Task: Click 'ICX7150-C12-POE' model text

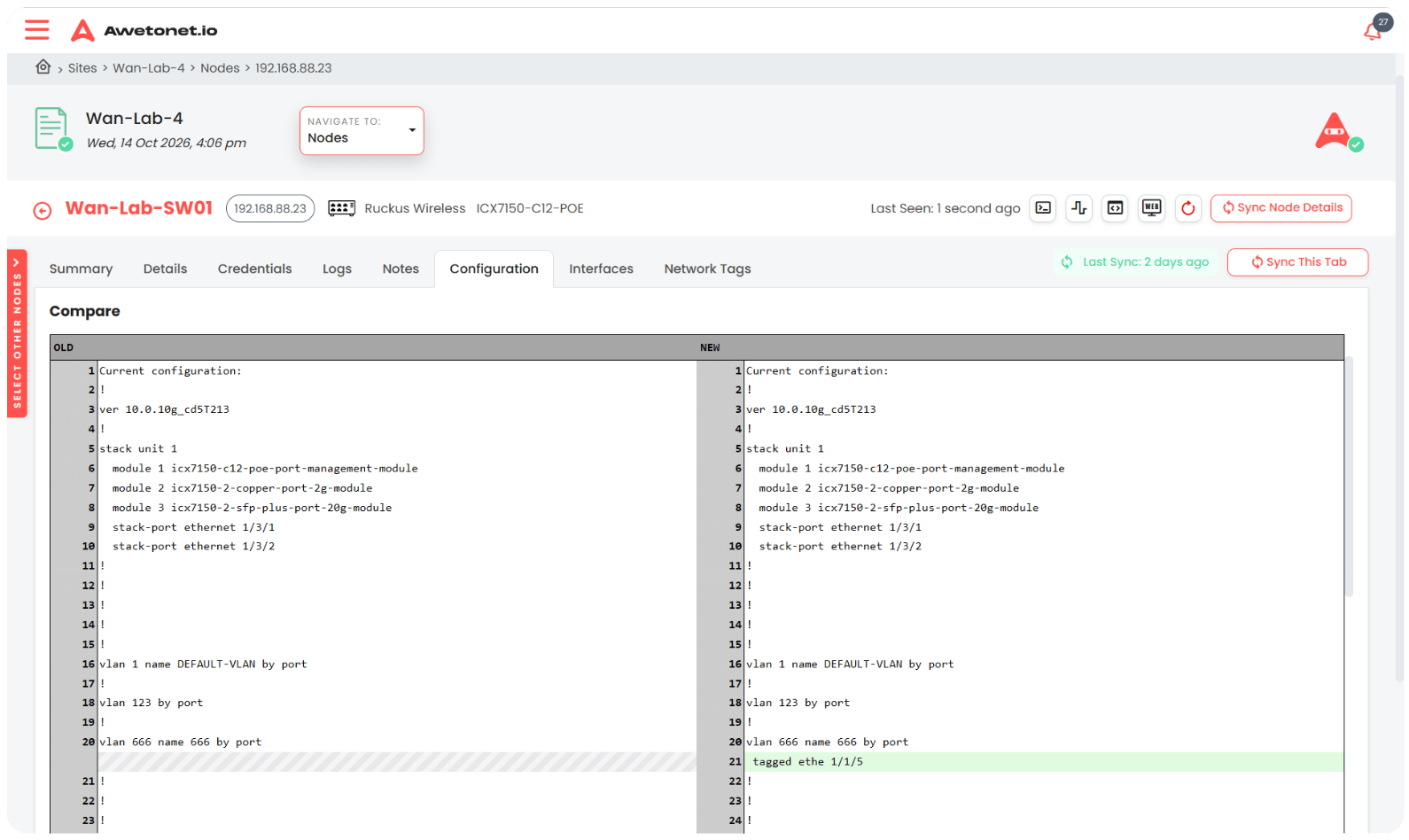Action: point(530,208)
